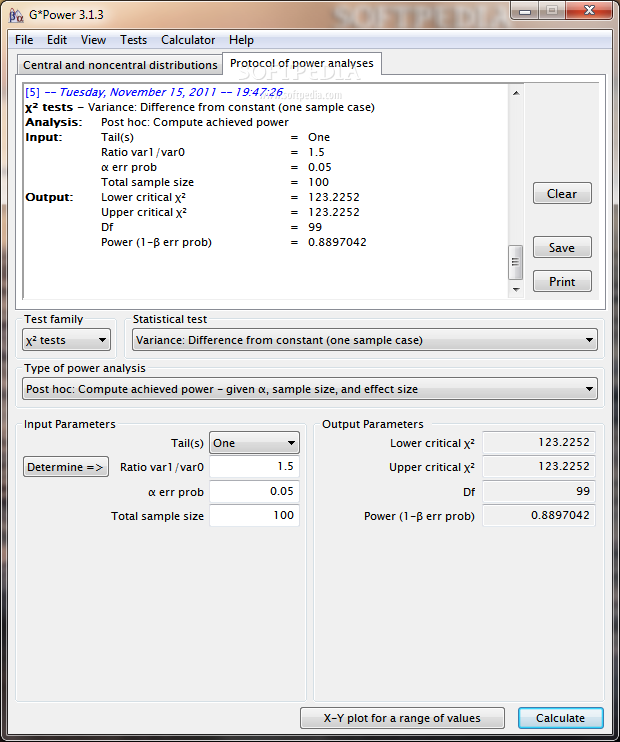This screenshot has width=620, height=742.
Task: Open the Edit menu
Action: [x=57, y=40]
